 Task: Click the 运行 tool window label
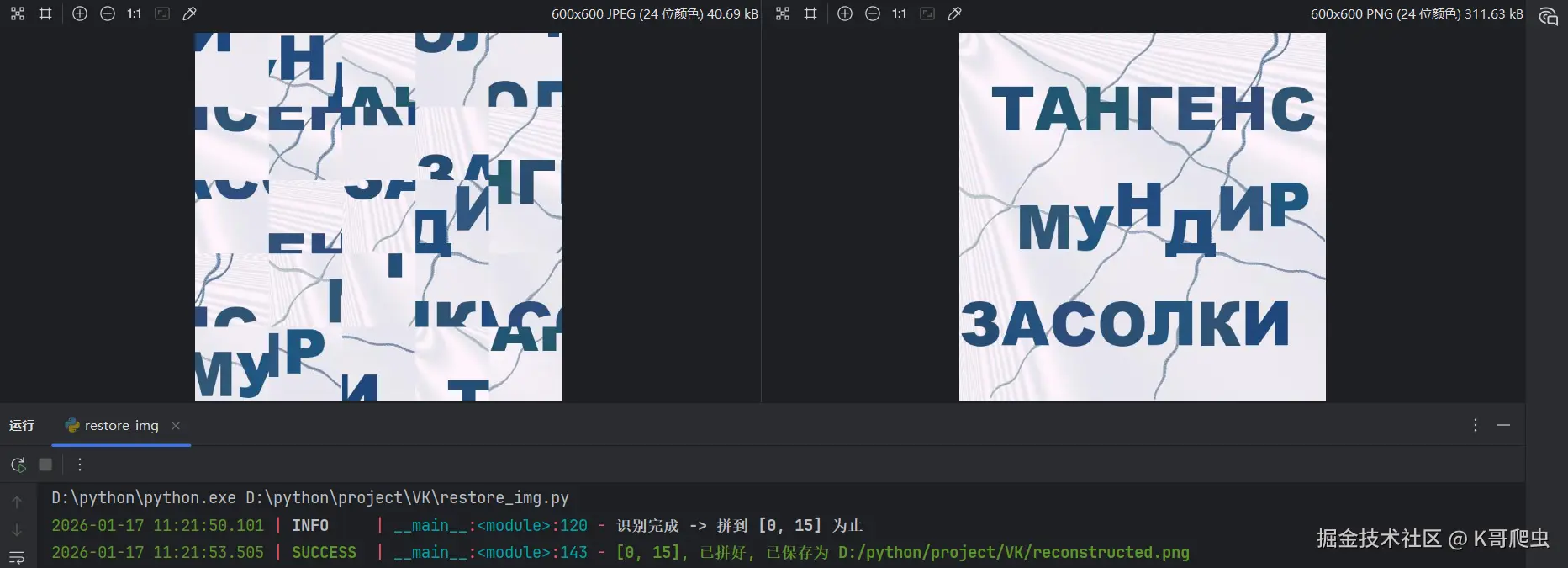coord(22,426)
